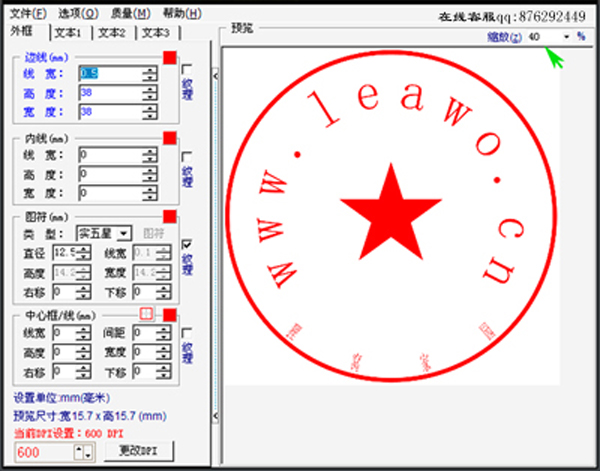Click the 边线 宽度 field showing 38
This screenshot has height=471, width=600.
(x=110, y=112)
